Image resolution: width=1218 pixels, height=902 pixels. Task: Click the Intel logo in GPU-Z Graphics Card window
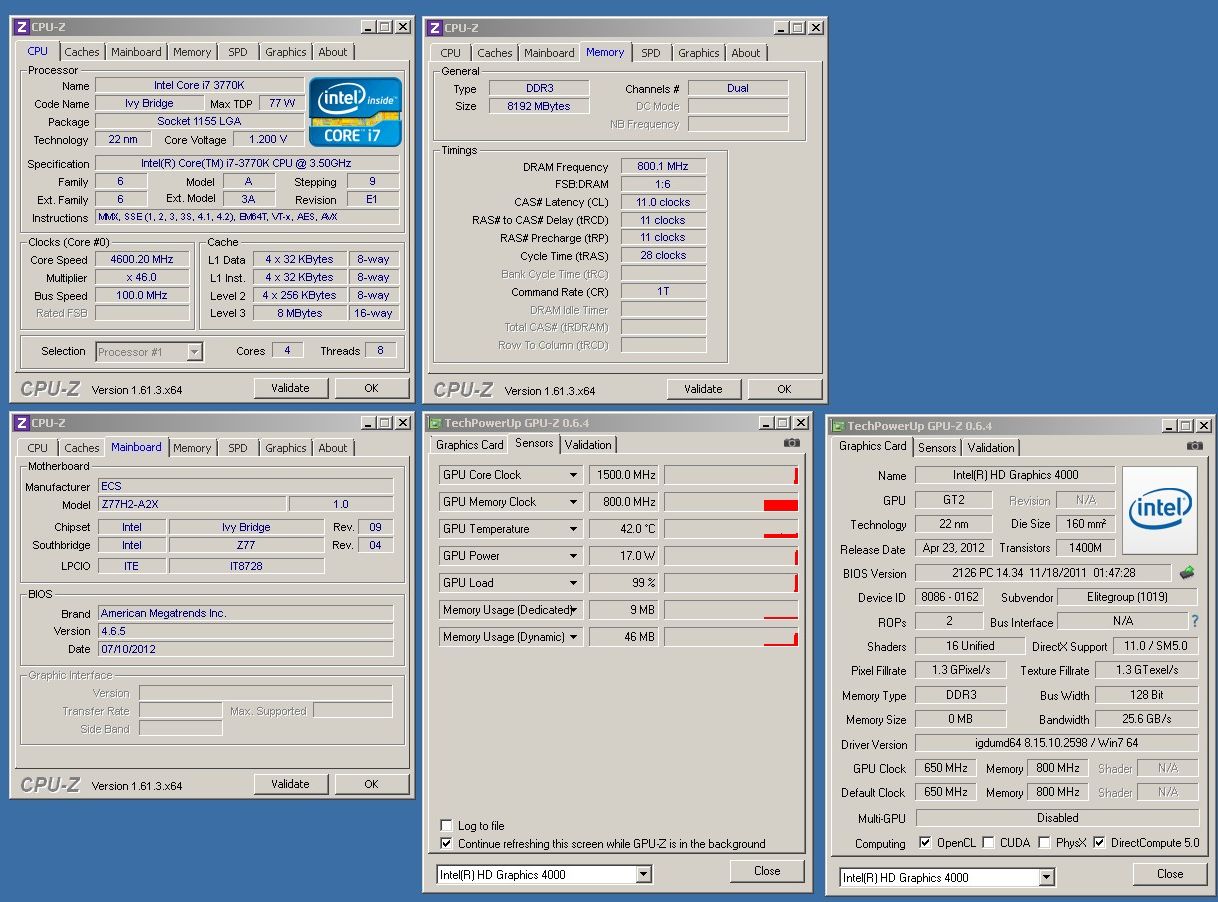click(x=1159, y=510)
